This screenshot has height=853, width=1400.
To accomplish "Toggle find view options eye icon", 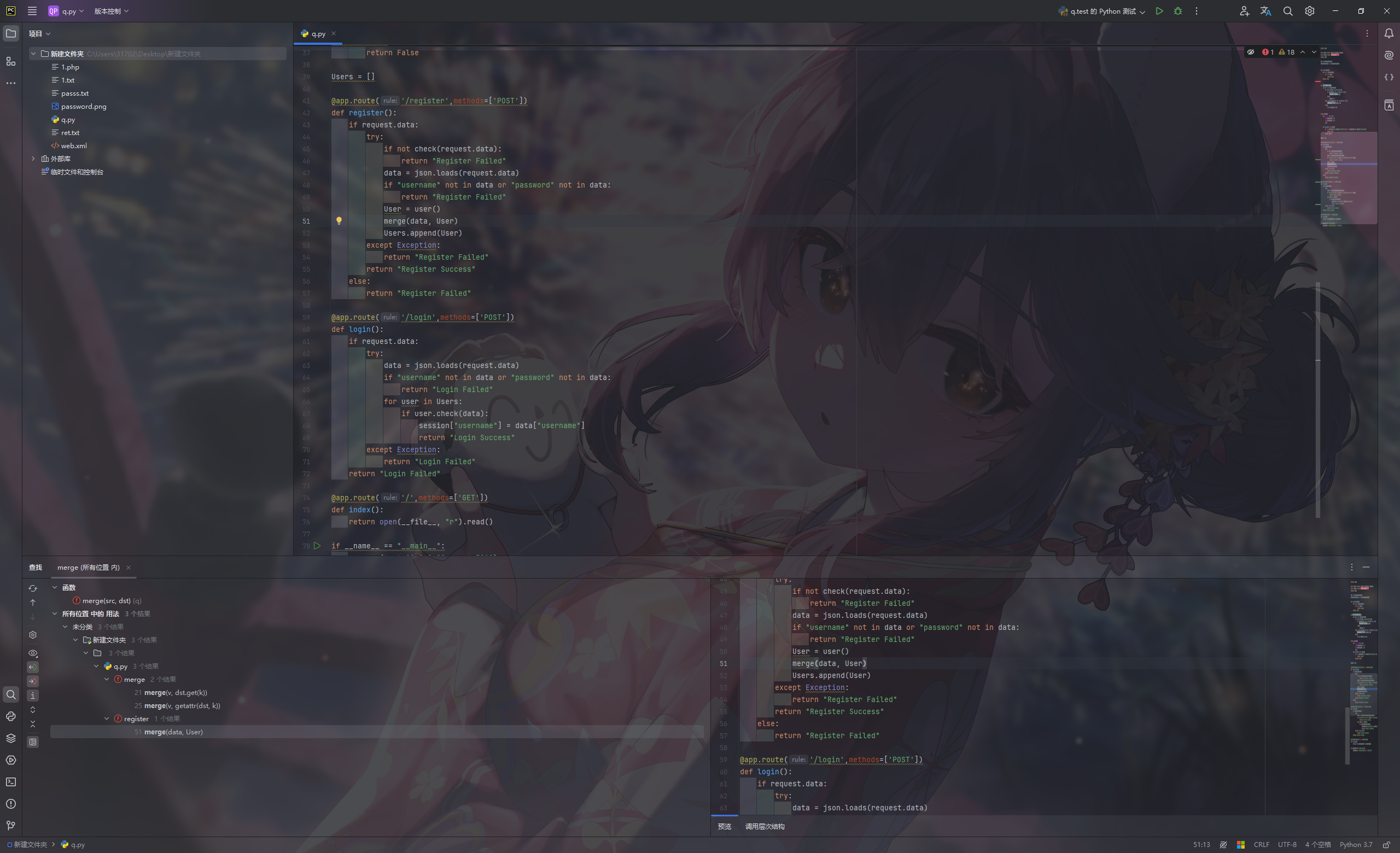I will pyautogui.click(x=33, y=653).
